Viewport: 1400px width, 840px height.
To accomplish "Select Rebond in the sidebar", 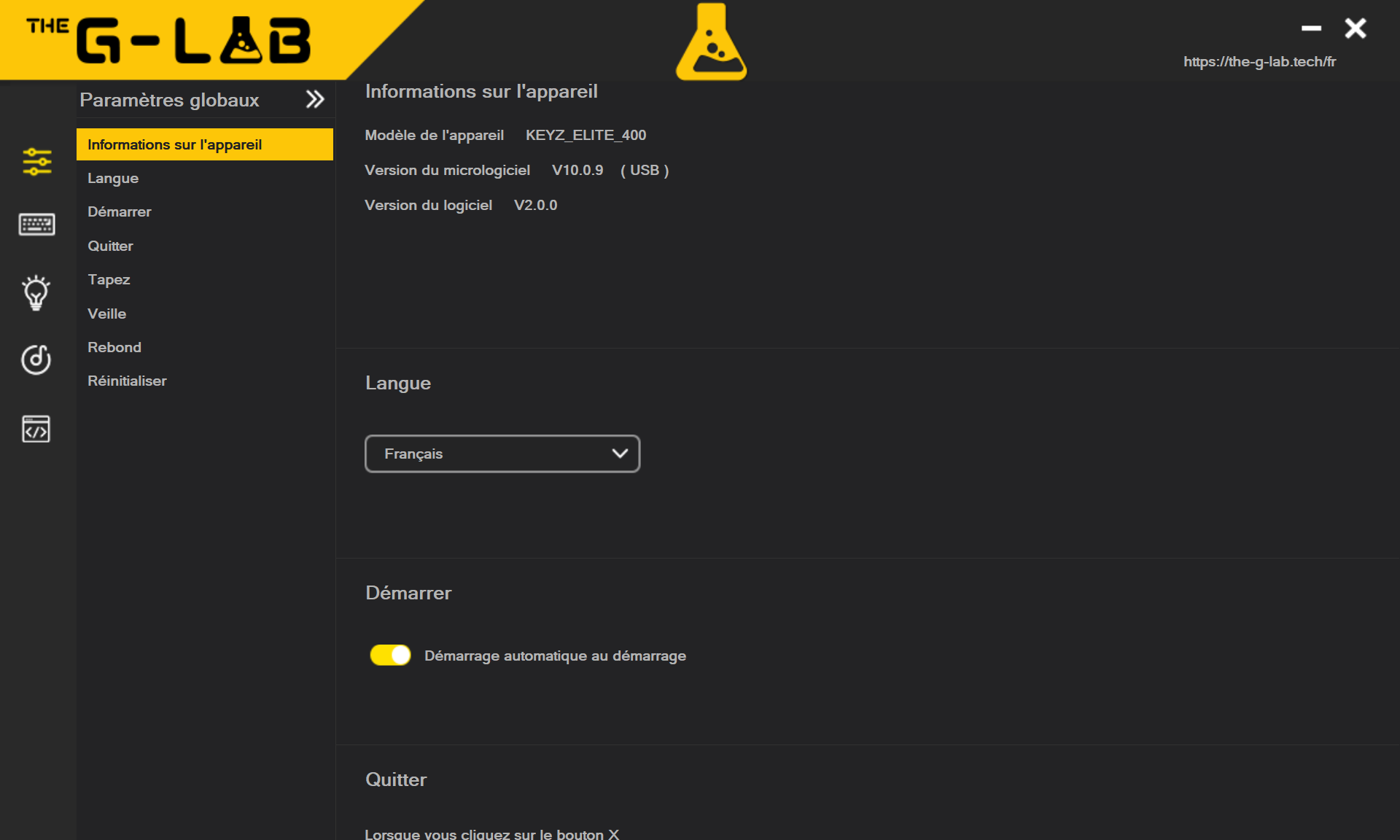I will 114,347.
